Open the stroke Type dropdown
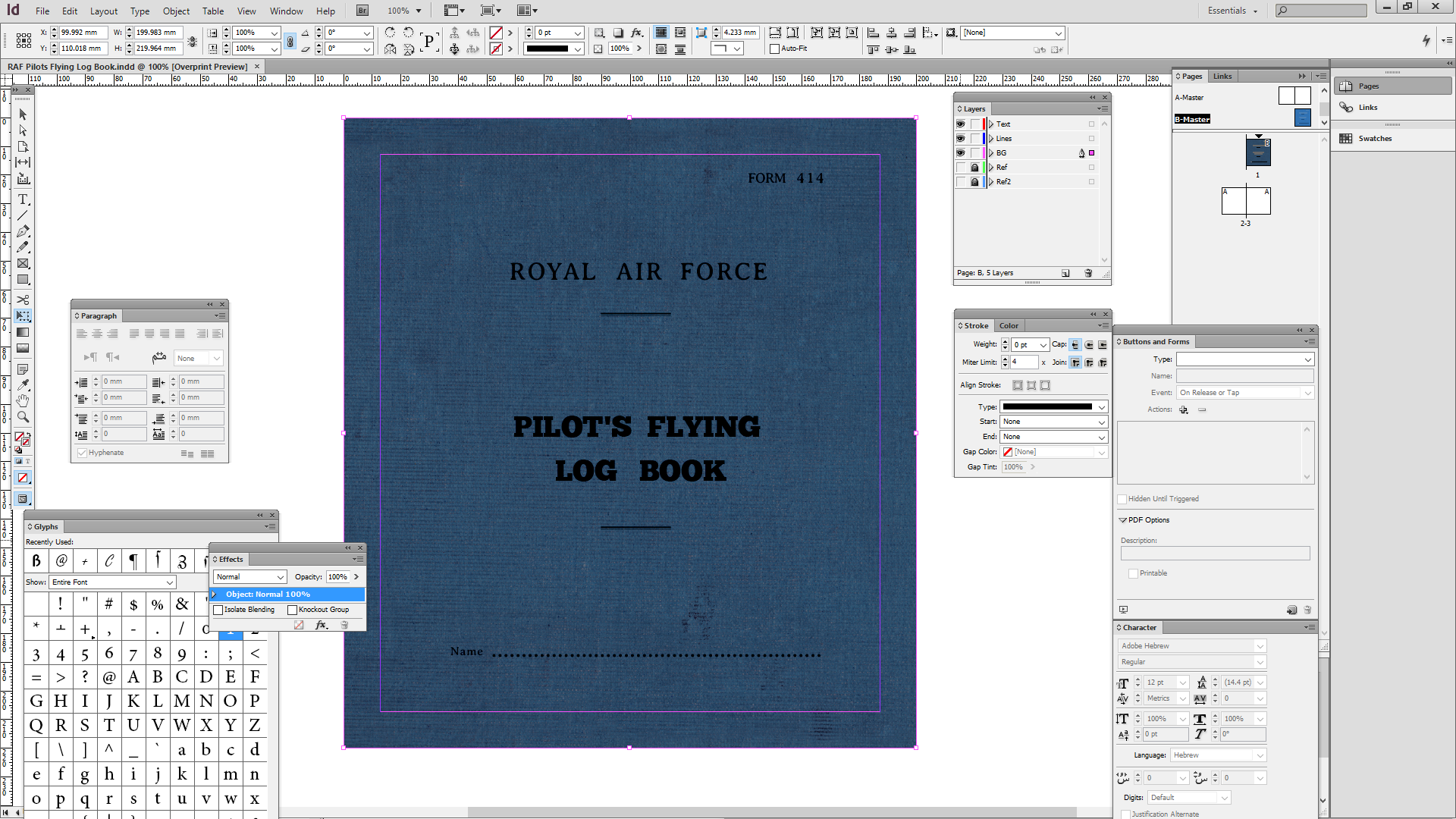 (1054, 407)
